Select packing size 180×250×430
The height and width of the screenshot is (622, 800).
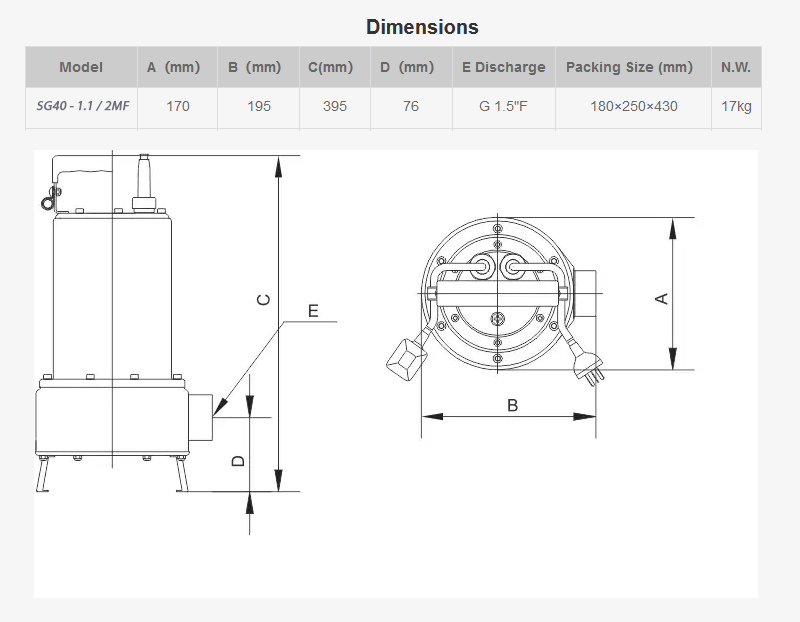(x=634, y=106)
